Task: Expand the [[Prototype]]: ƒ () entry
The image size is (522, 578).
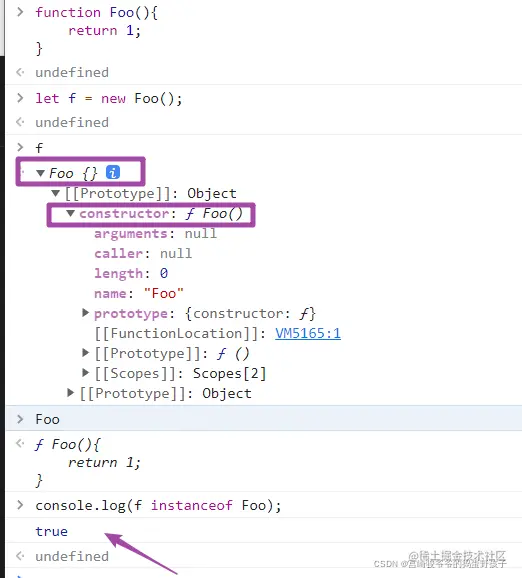Action: click(x=86, y=353)
